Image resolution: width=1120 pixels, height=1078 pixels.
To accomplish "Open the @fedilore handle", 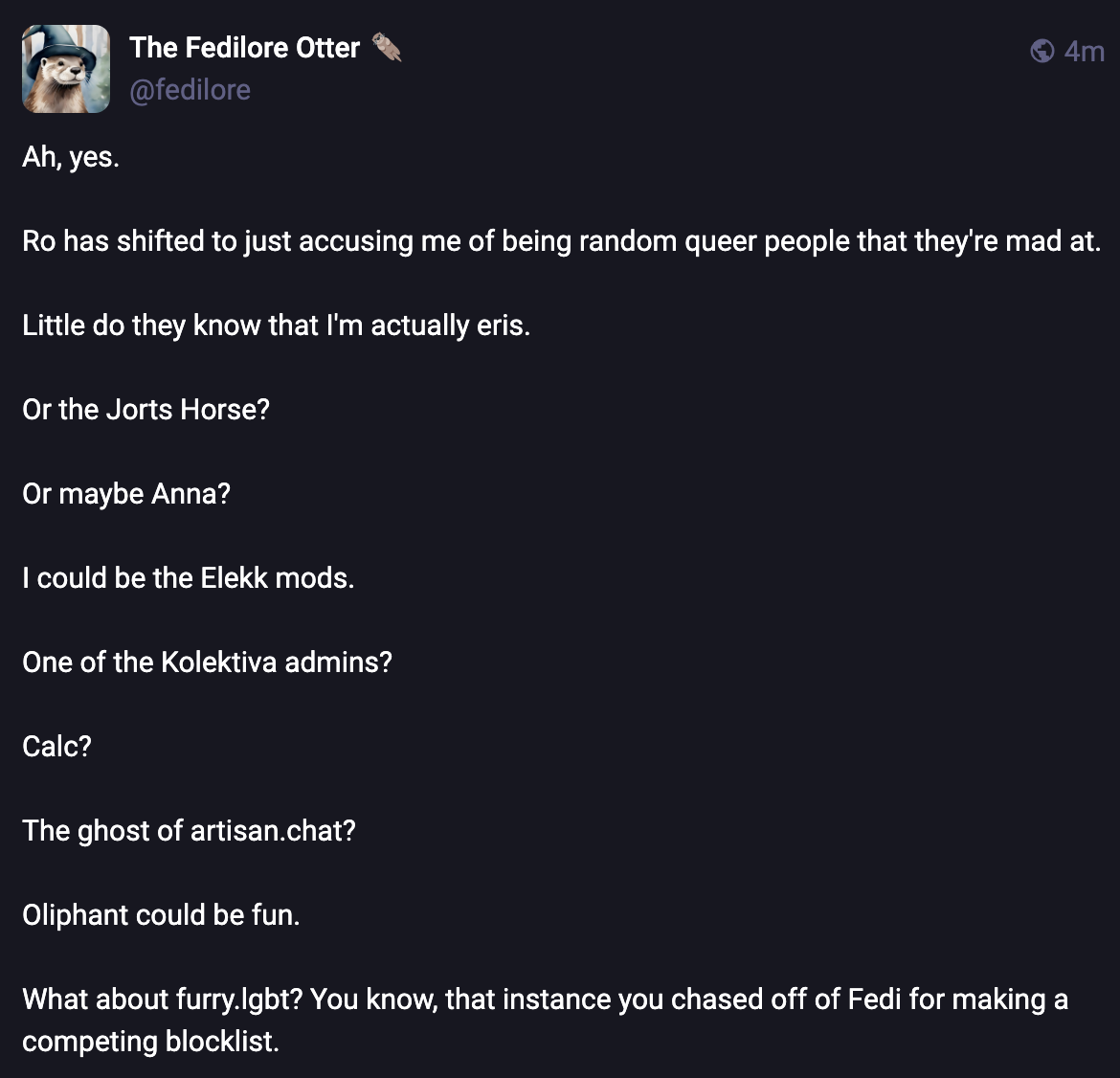I will tap(190, 90).
